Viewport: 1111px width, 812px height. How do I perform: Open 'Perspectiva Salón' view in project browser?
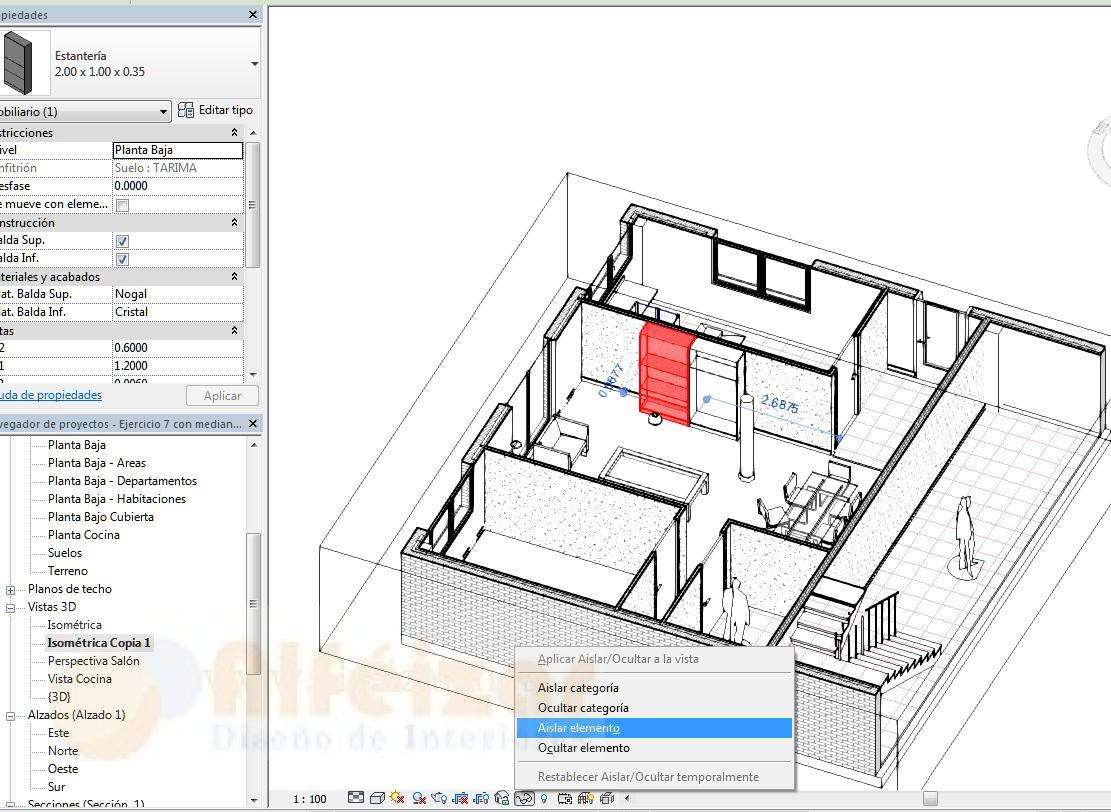(93, 661)
